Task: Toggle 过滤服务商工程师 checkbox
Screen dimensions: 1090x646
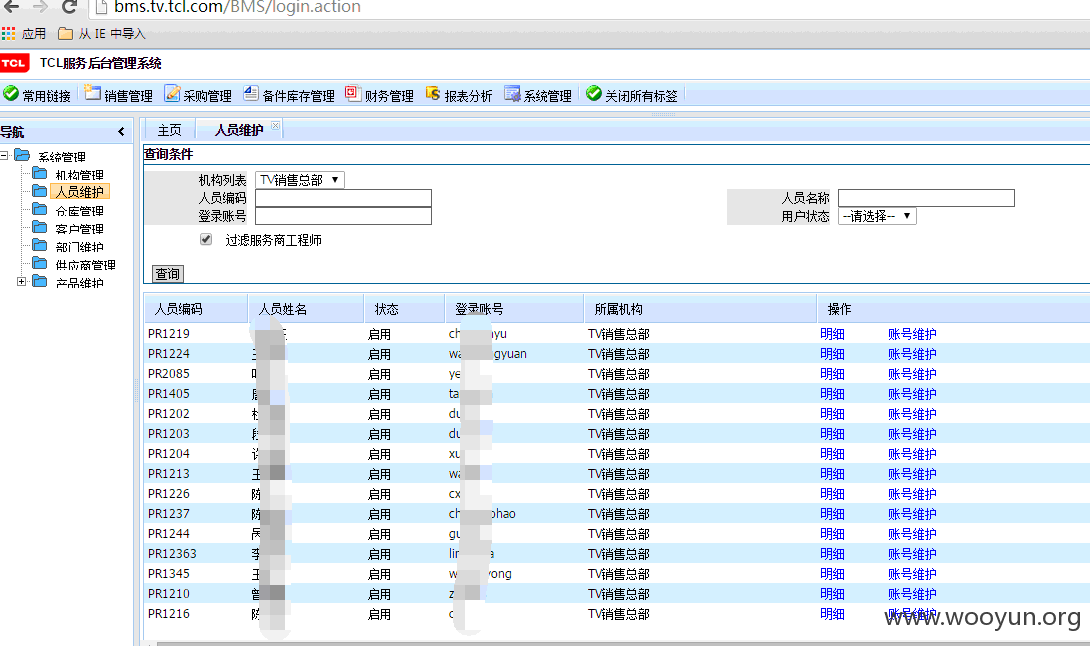Action: point(206,239)
